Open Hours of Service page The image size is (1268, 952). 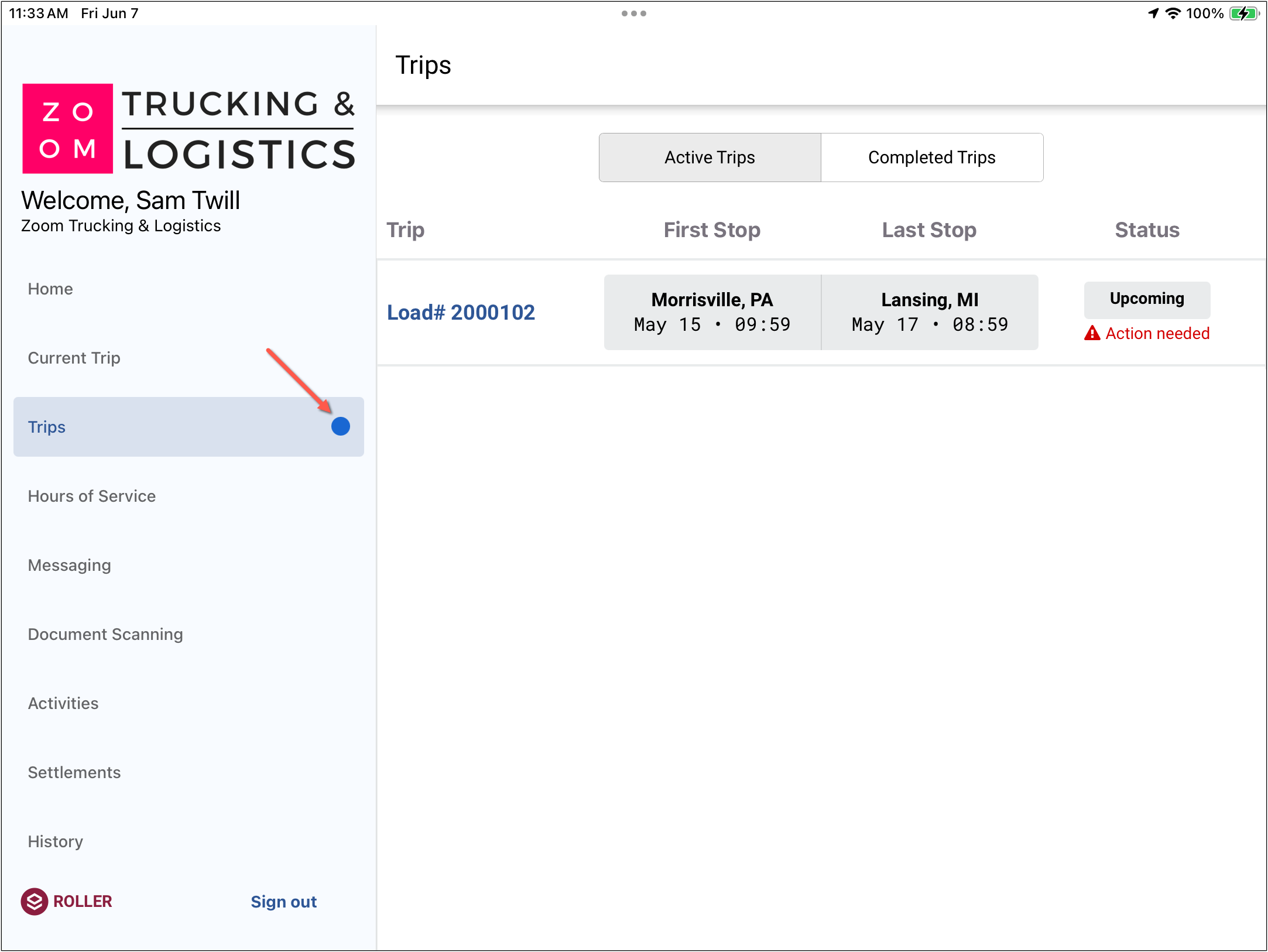[92, 496]
